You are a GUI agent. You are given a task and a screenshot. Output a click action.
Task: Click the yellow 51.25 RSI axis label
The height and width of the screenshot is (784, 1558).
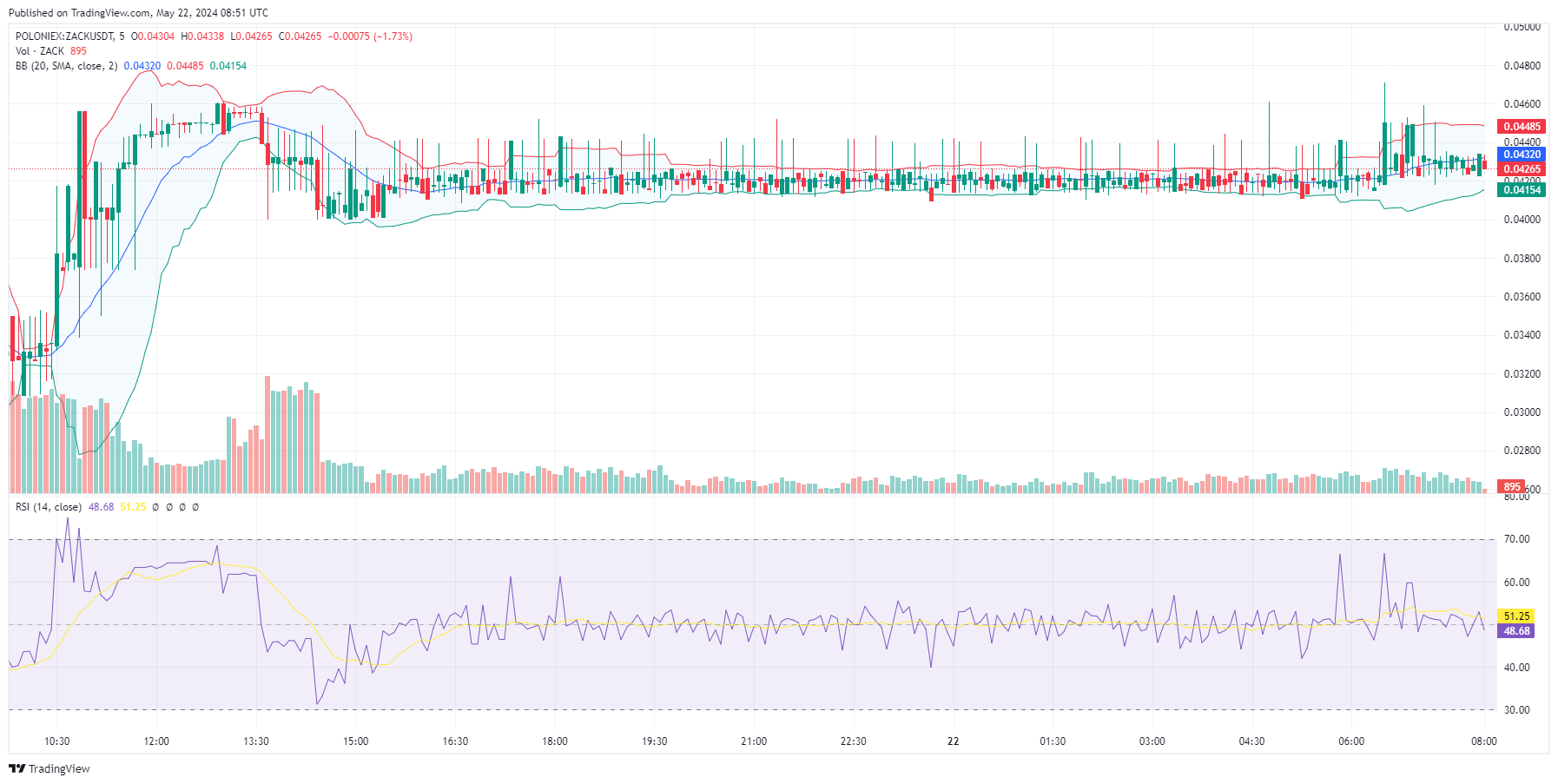coord(1516,616)
